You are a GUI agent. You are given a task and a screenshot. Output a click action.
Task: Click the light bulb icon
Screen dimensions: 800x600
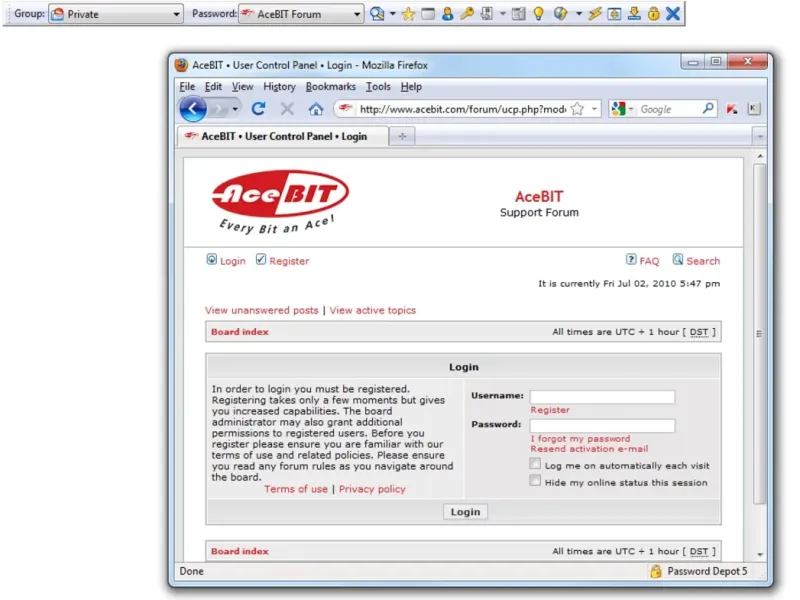coord(538,14)
